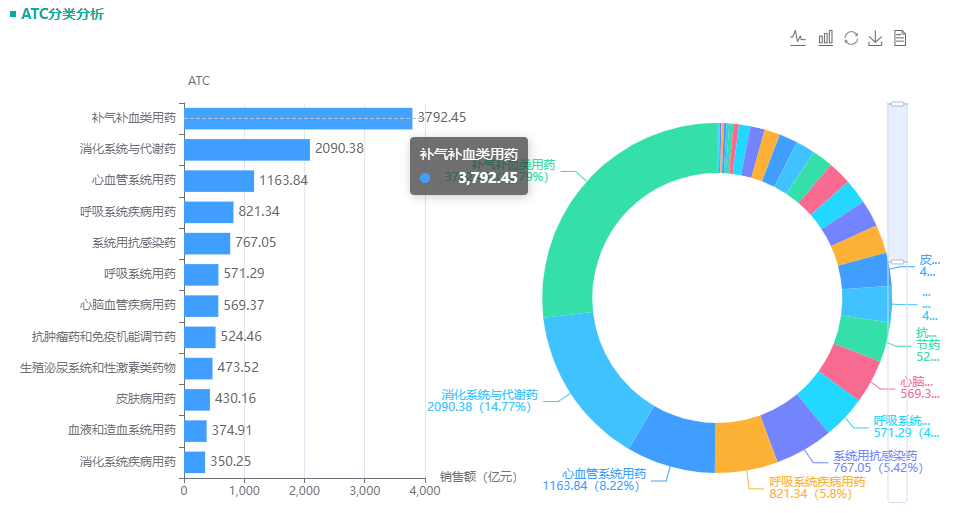Download the chart as image
The width and height of the screenshot is (955, 513).
(x=875, y=38)
